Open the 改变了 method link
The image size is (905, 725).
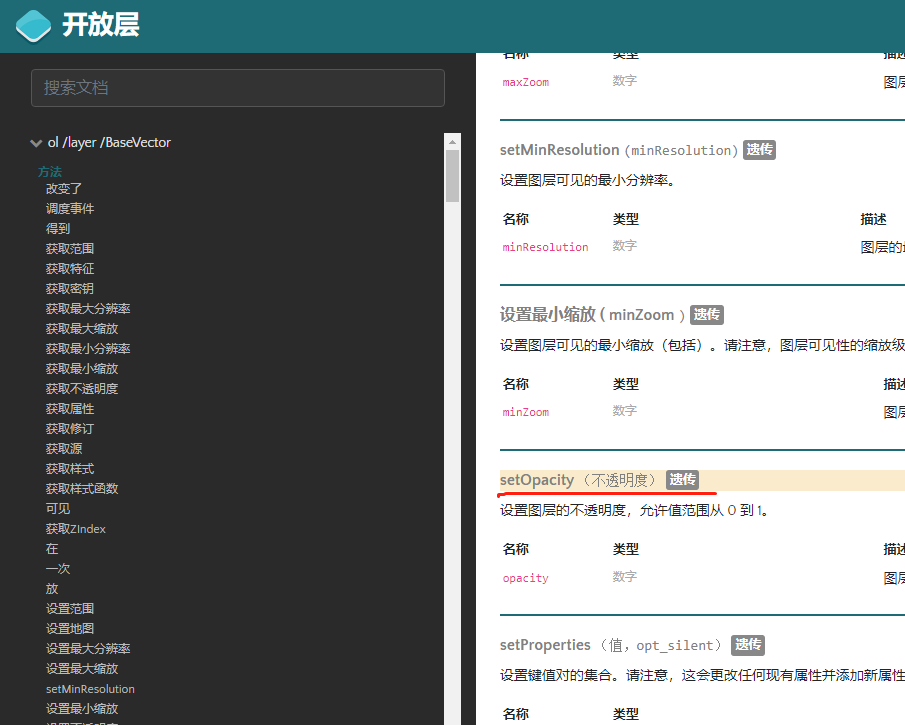click(x=64, y=189)
